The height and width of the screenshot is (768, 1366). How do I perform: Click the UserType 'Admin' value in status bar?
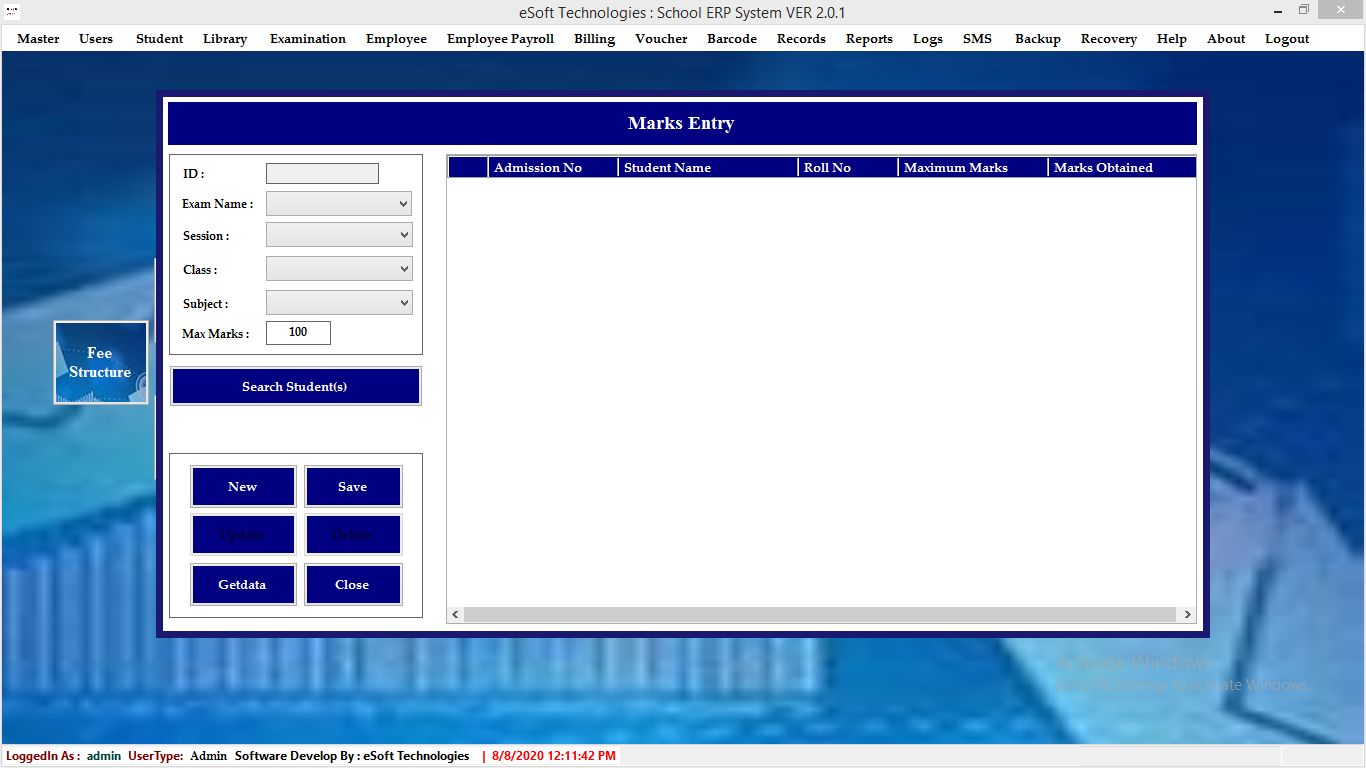point(209,756)
